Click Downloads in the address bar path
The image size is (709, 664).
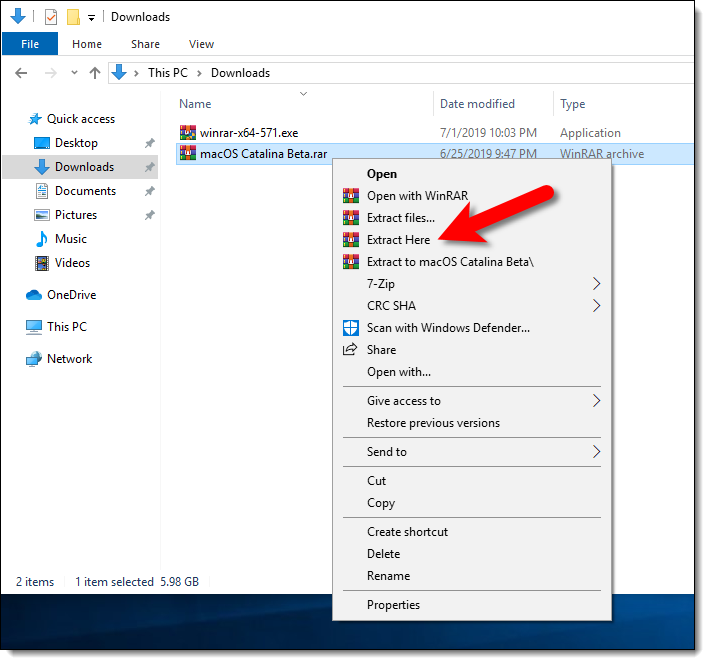[240, 73]
